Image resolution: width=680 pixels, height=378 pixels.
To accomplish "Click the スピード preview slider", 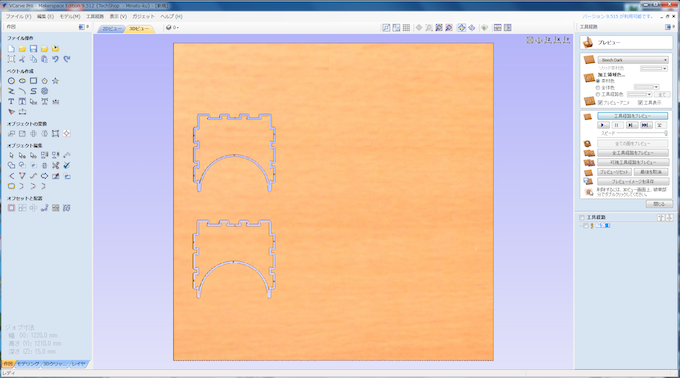I will 642,133.
